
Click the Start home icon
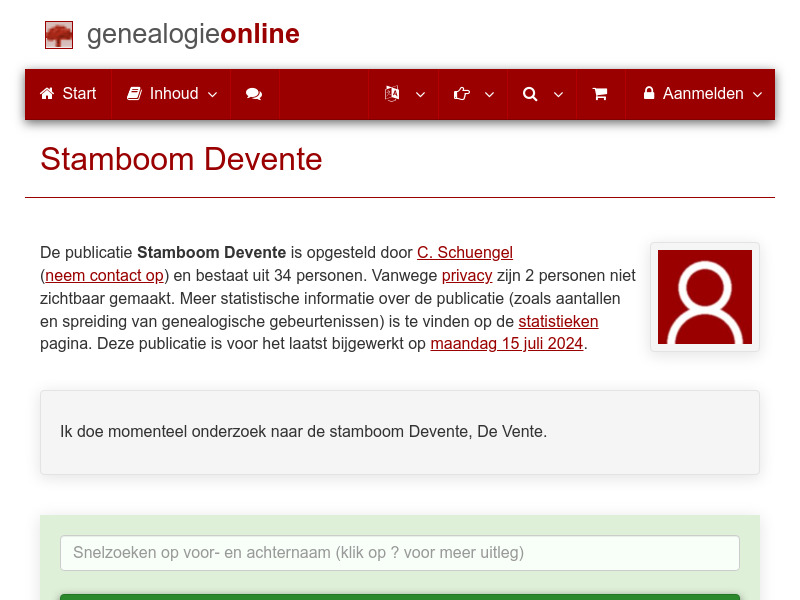[x=47, y=93]
